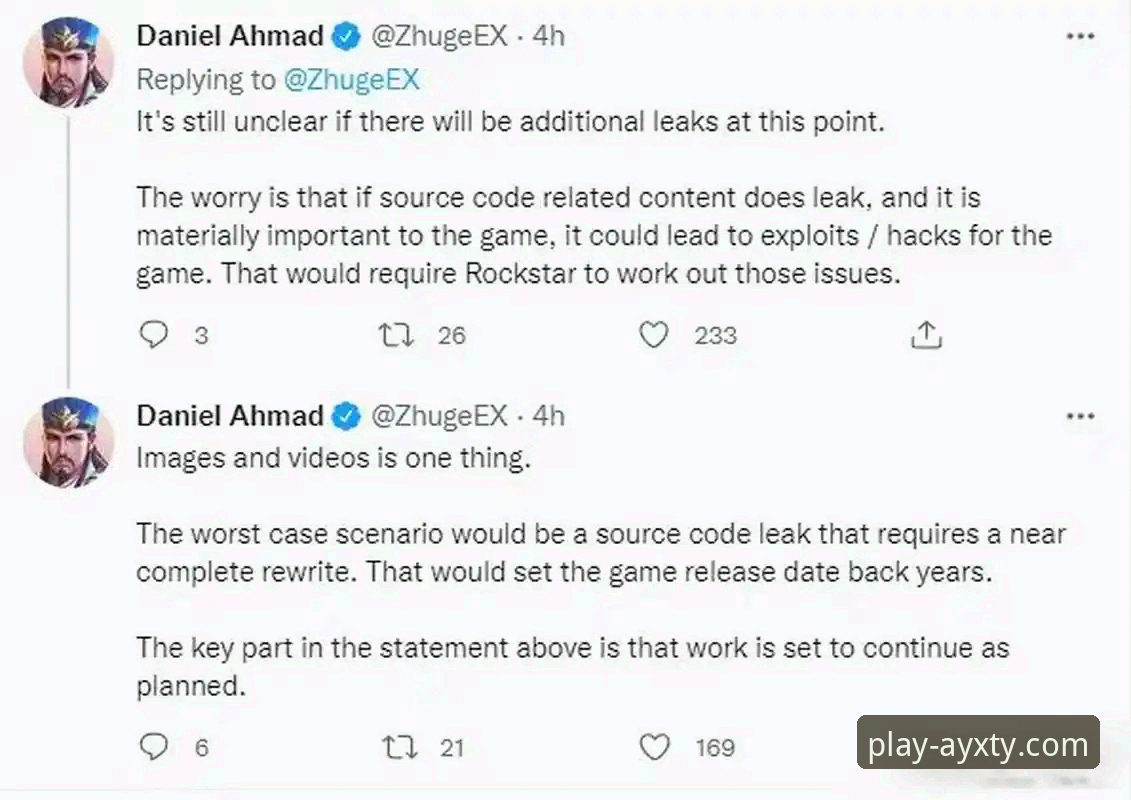Viewport: 1131px width, 800px height.
Task: Open the 4h timestamp of the first tweet
Action: [x=548, y=37]
